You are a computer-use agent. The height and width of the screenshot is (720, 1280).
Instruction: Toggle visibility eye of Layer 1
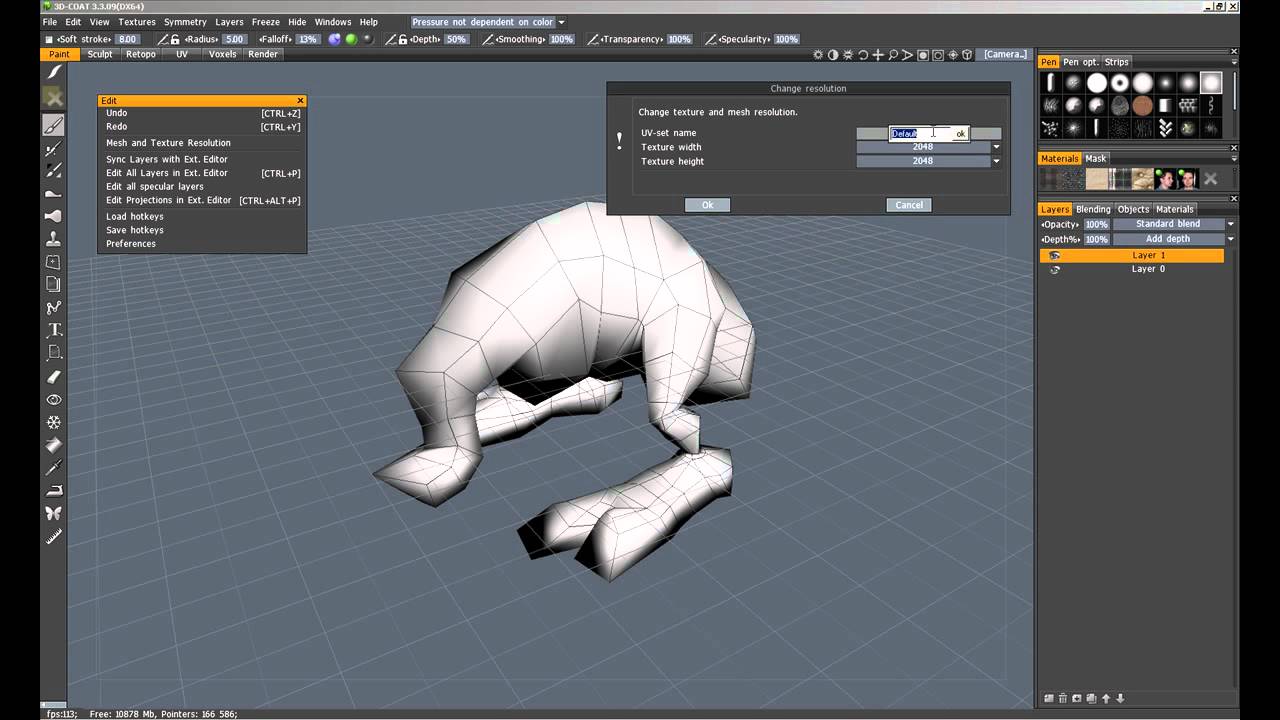point(1054,256)
